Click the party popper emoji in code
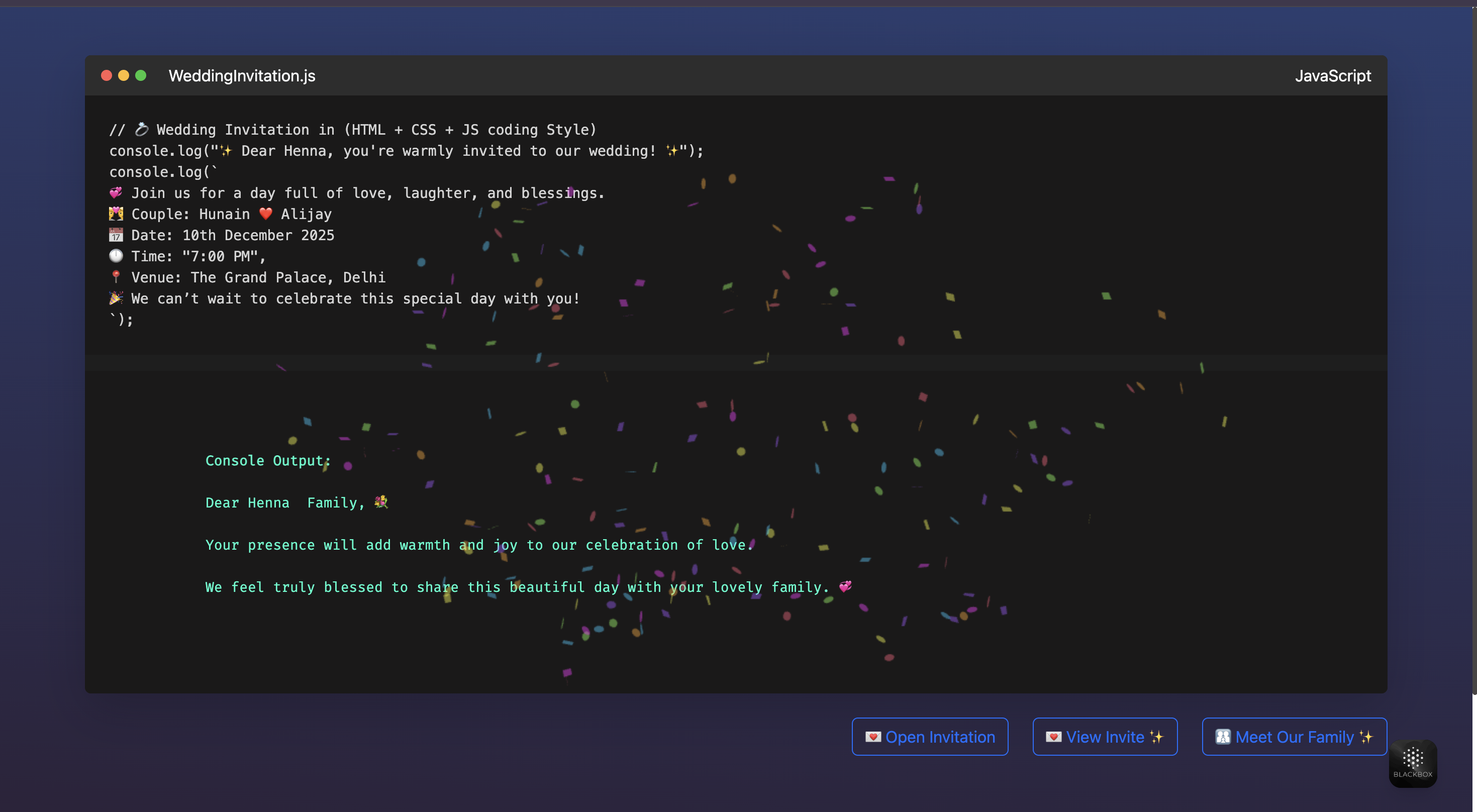 (116, 298)
